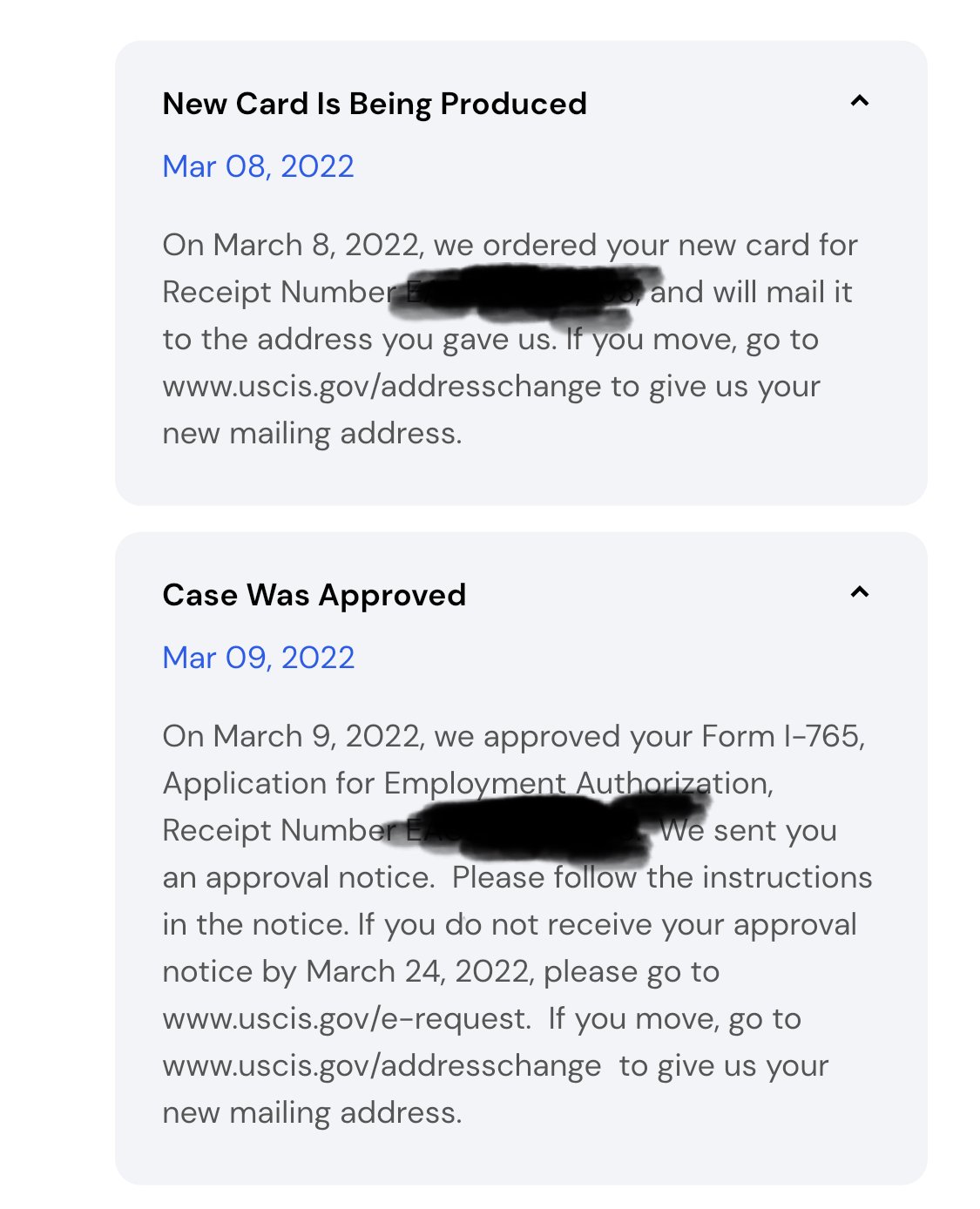Select the New Card Is Being Produced heading

click(x=375, y=104)
